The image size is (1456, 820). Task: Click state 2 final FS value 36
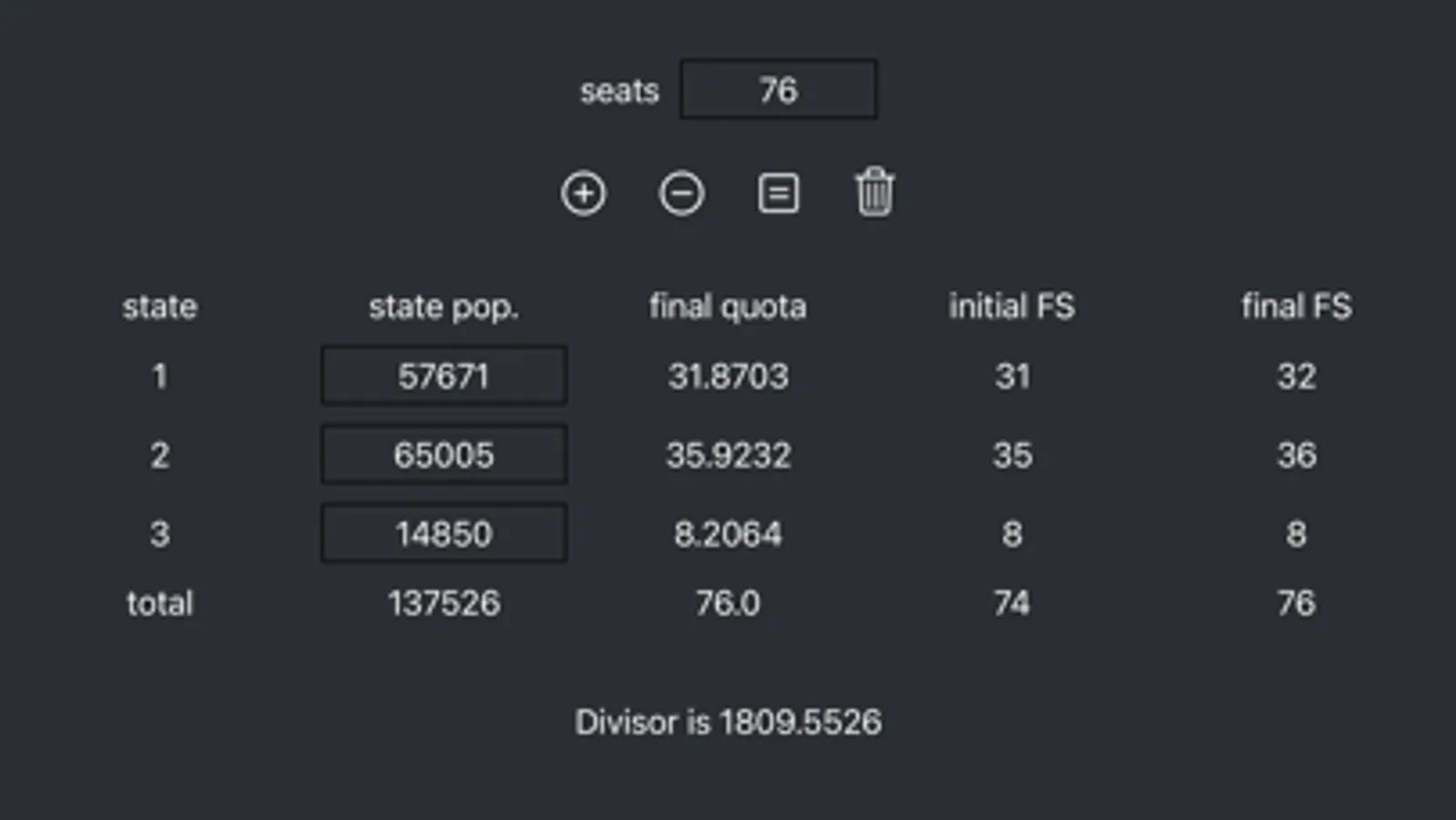tap(1296, 455)
